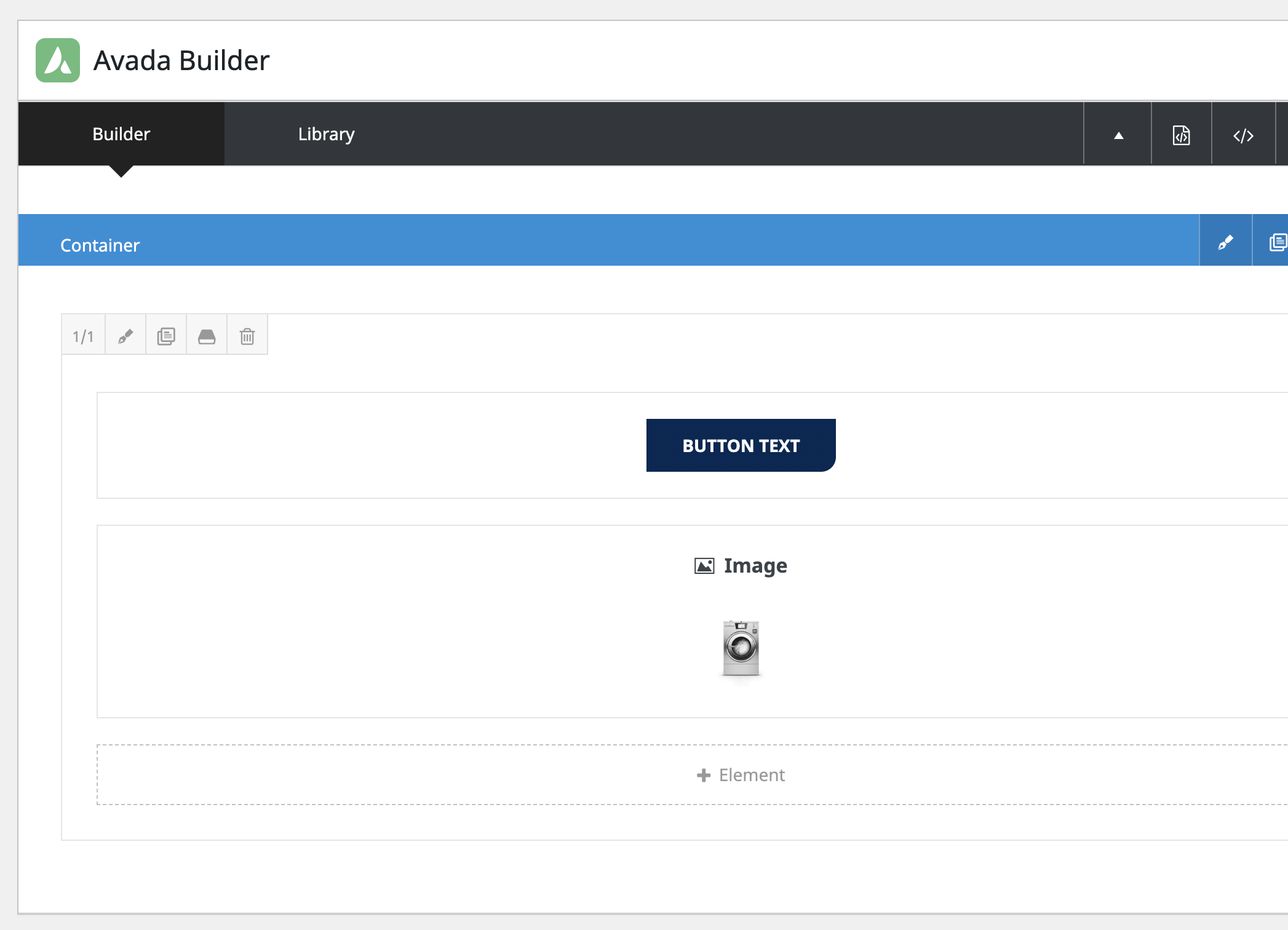
Task: Add a new element with + Element
Action: 741,775
